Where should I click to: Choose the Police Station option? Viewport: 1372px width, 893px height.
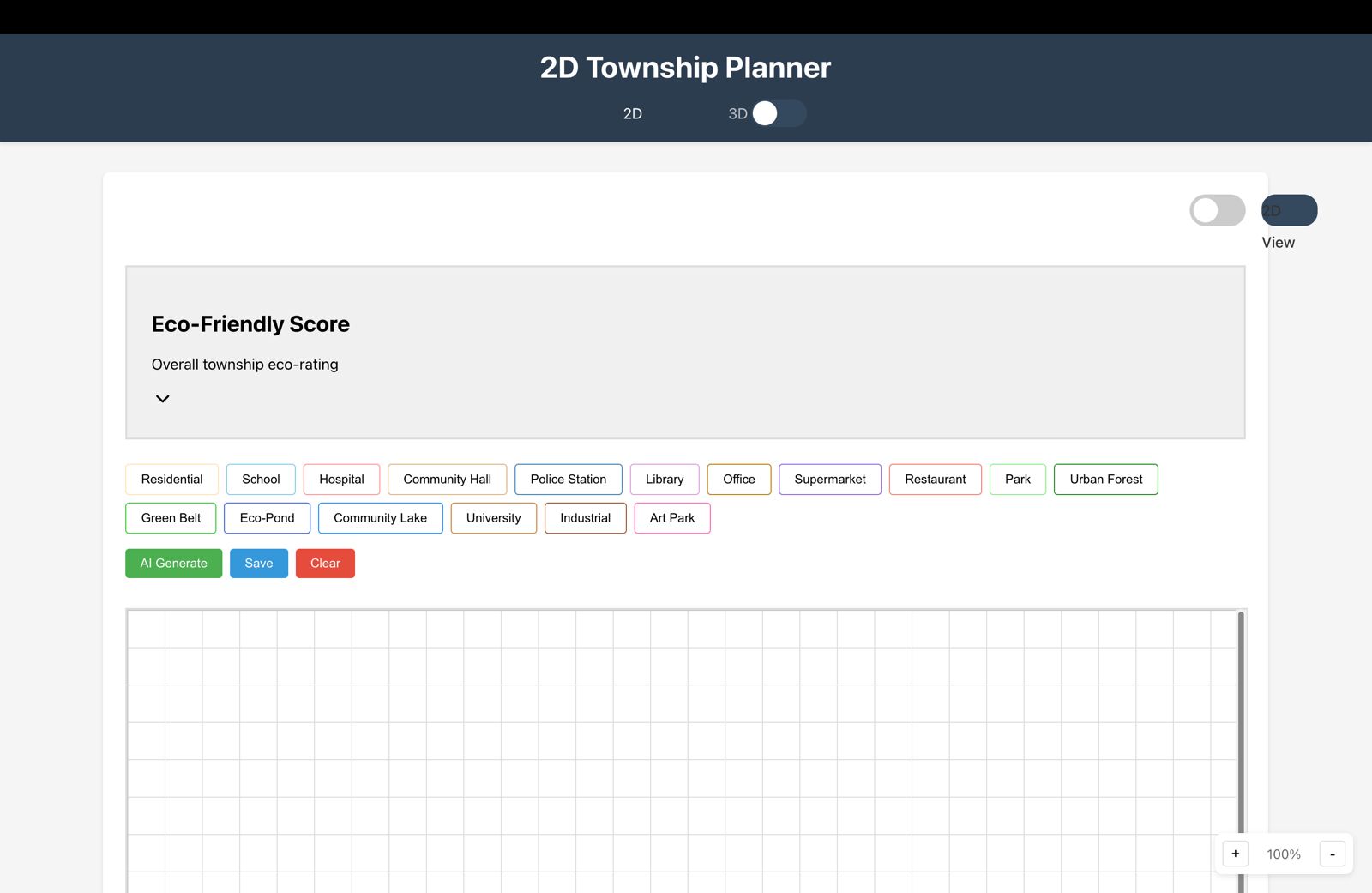568,480
